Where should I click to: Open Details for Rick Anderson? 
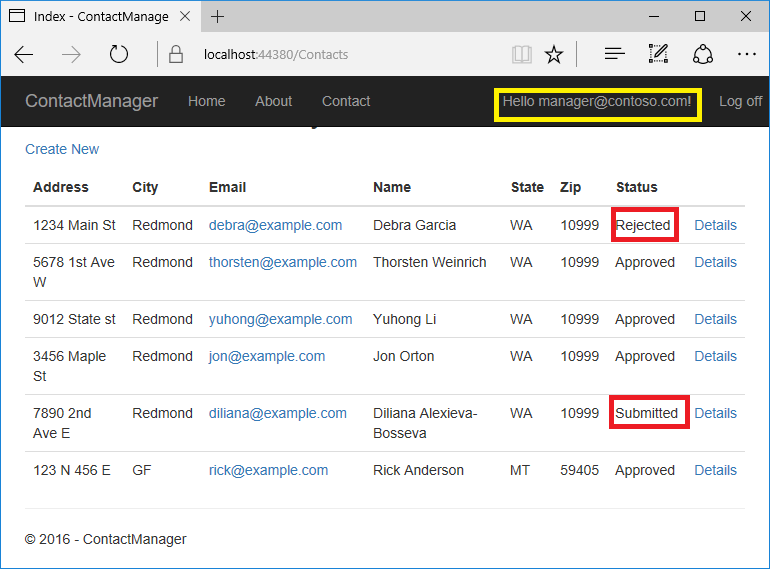pyautogui.click(x=715, y=470)
